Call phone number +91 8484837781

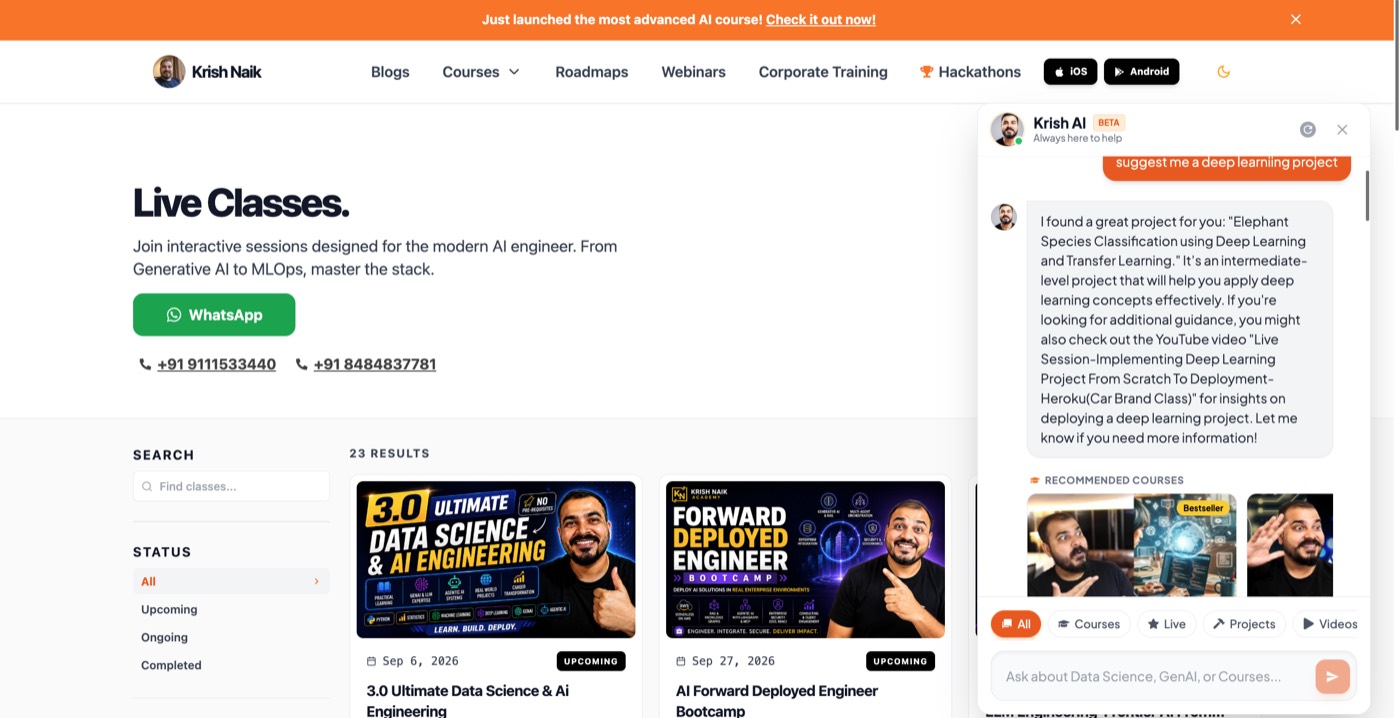(x=375, y=364)
